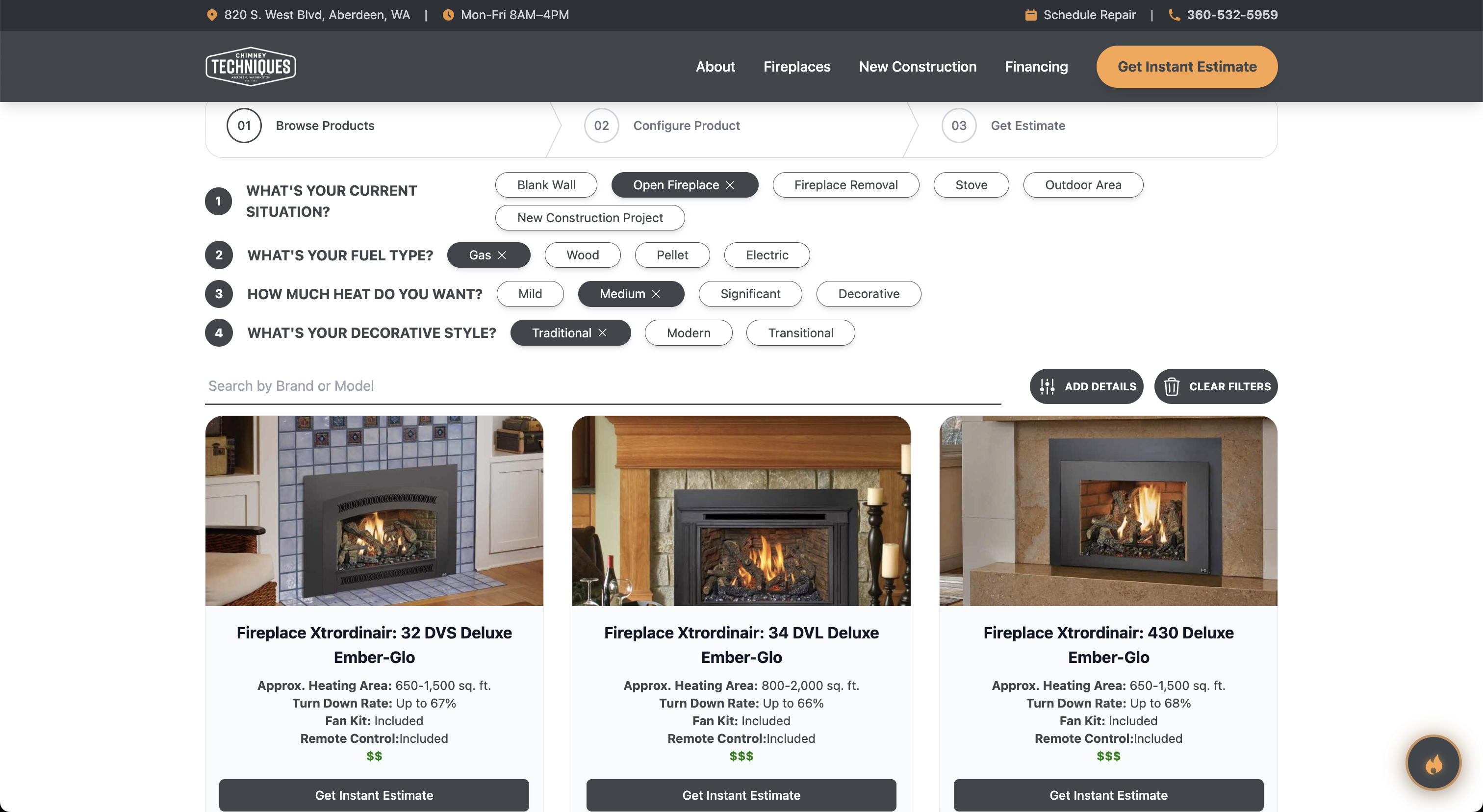Click the briefcase icon near Schedule Repair
Viewport: 1483px width, 812px height.
click(x=1031, y=15)
